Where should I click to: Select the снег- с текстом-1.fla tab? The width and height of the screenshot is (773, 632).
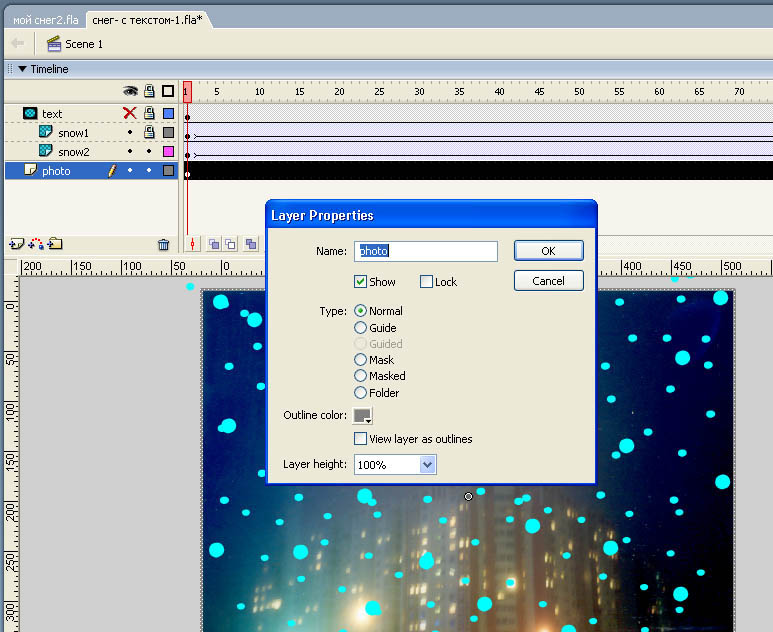(146, 20)
